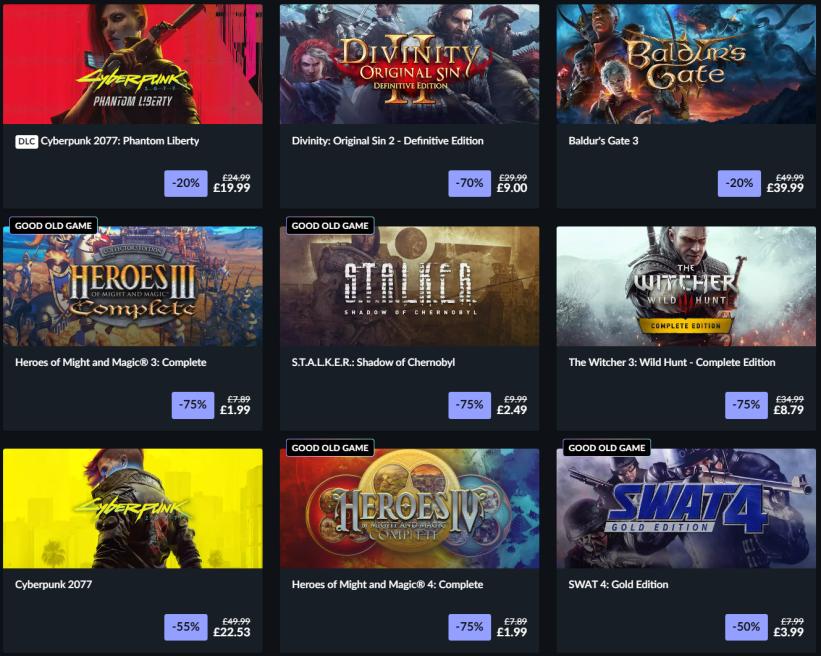Click the GOOD OLD GAME badge on S.T.A.L.K.E.R.

(330, 226)
